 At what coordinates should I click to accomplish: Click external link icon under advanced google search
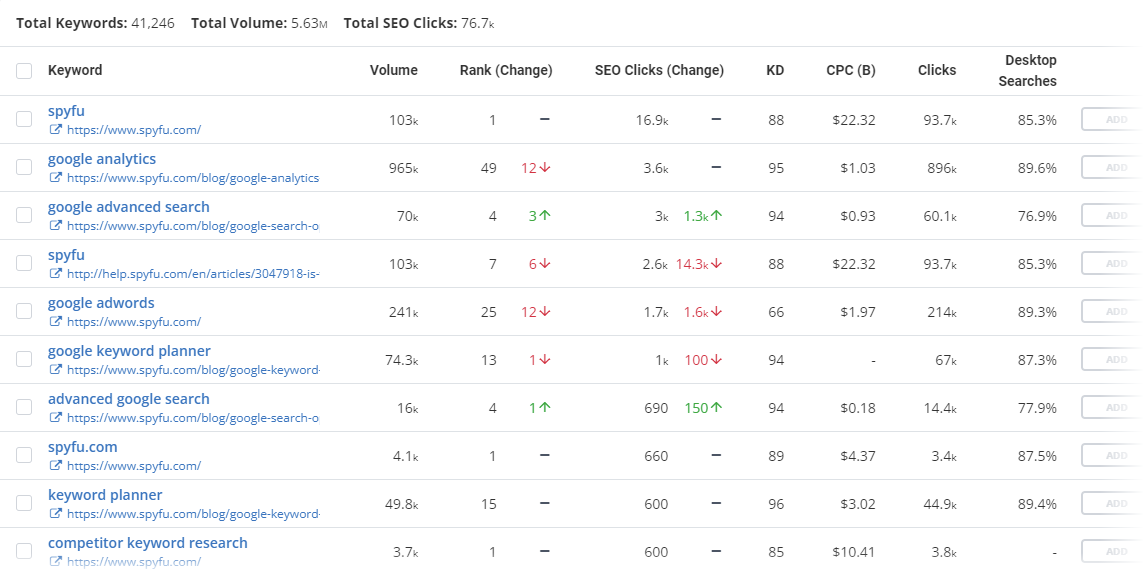click(56, 418)
